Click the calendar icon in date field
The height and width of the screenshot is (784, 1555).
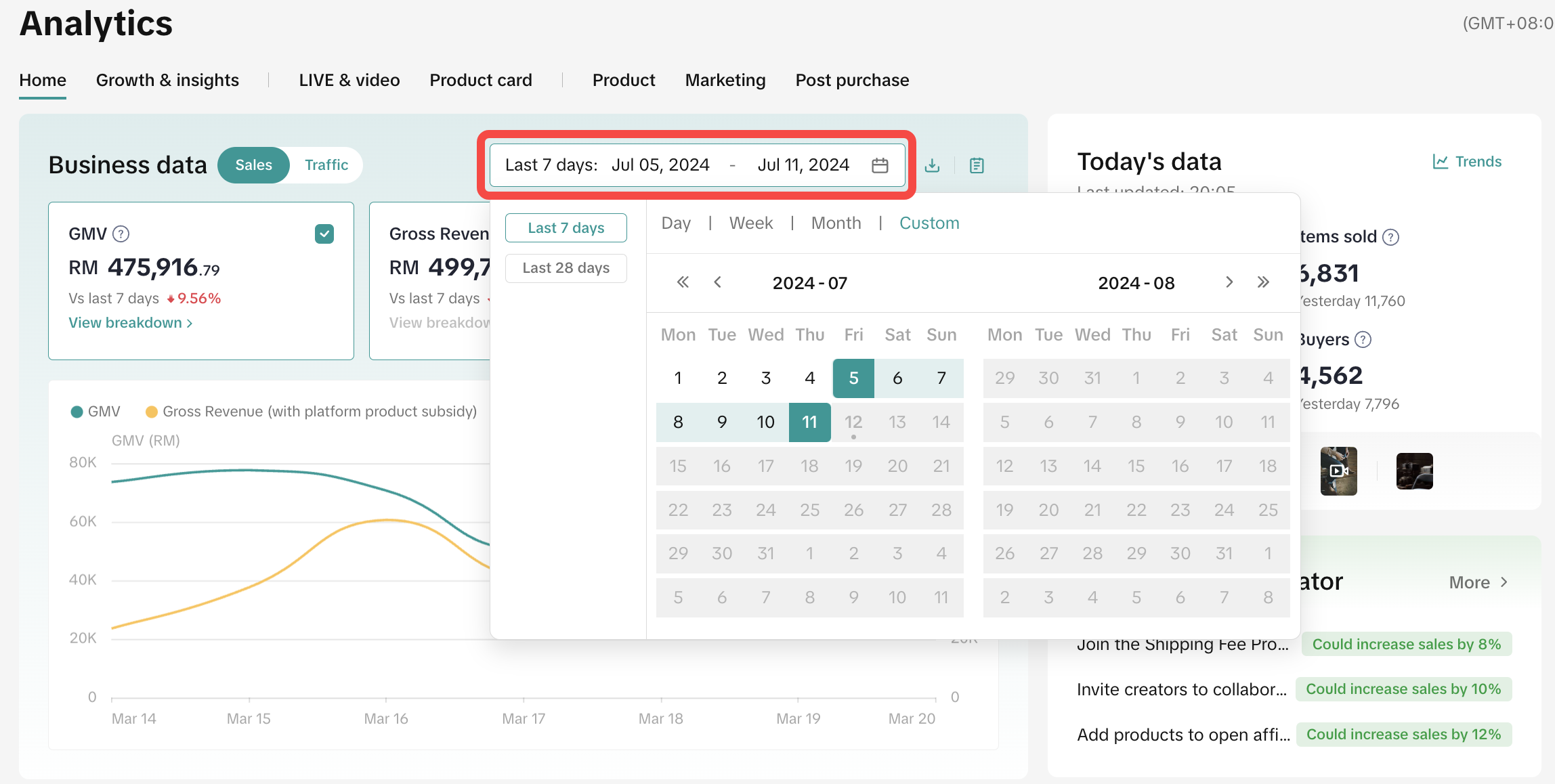[880, 165]
